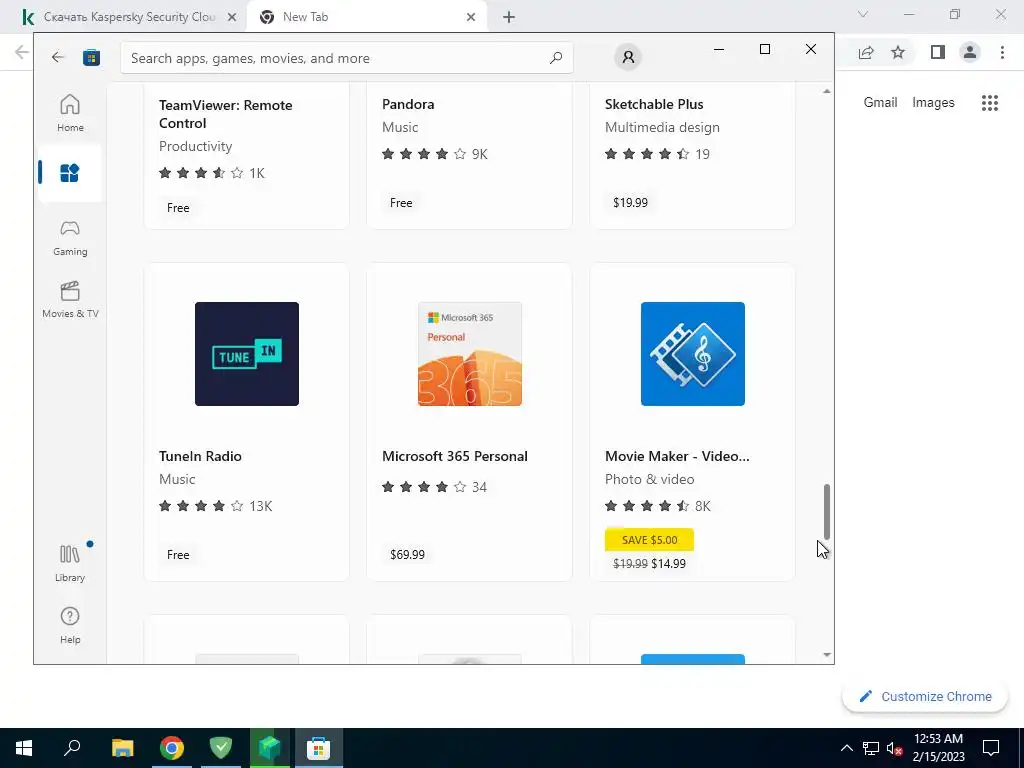Open the Windows Start menu
Screen dimensions: 1024x768
point(24,748)
